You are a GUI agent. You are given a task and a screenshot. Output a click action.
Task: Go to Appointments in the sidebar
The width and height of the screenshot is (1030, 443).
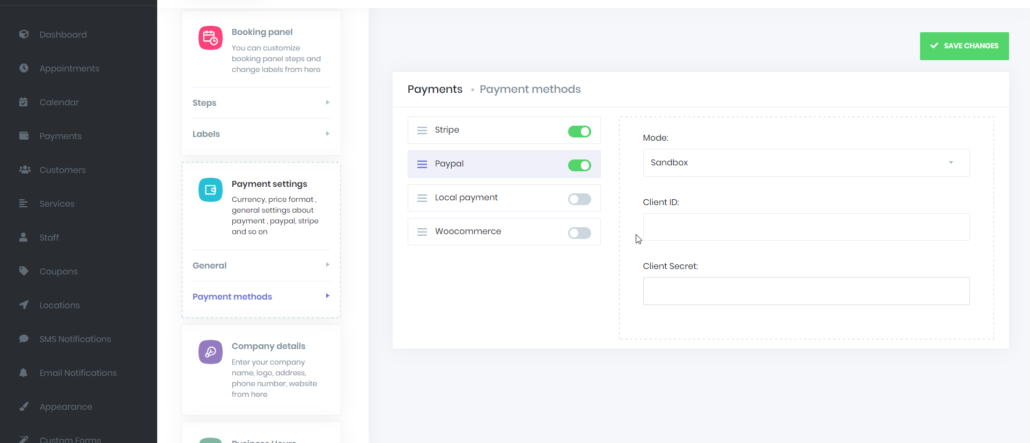(69, 68)
